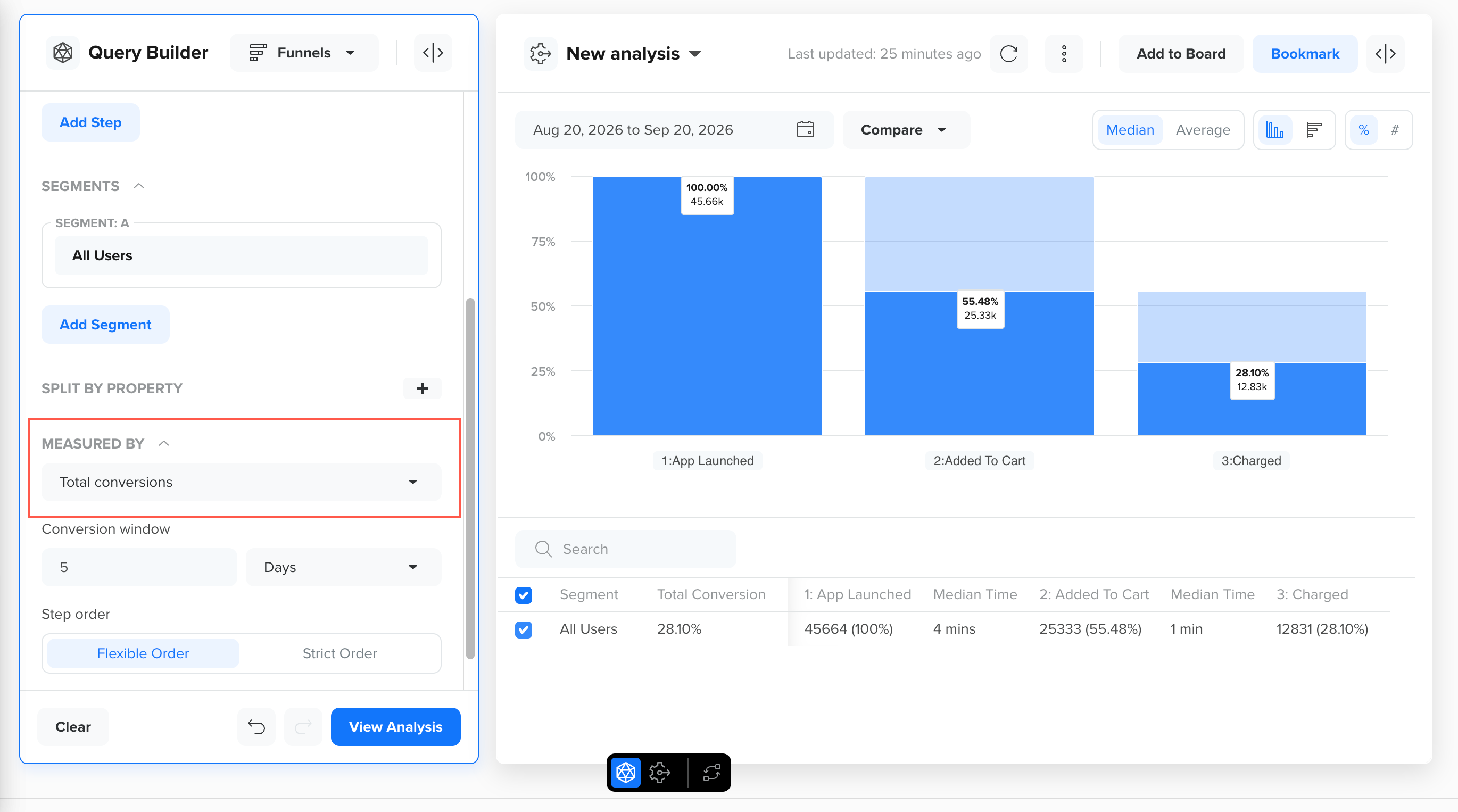
Task: Open the New analysis title dropdown
Action: pos(695,54)
